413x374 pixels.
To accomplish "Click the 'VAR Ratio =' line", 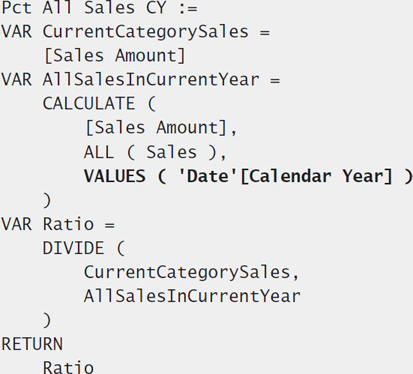I will point(58,224).
